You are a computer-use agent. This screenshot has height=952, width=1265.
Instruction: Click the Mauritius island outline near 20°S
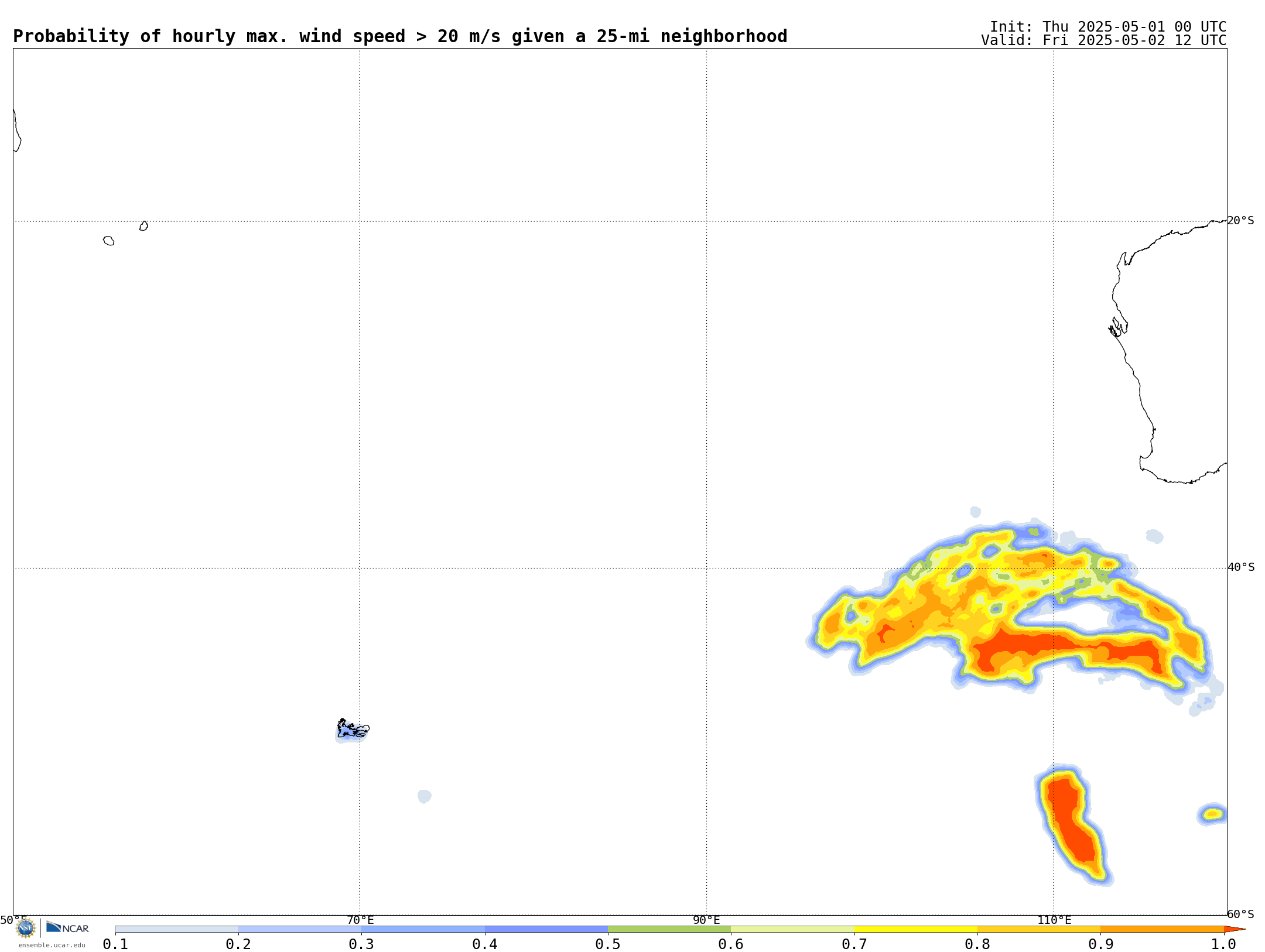[x=143, y=226]
